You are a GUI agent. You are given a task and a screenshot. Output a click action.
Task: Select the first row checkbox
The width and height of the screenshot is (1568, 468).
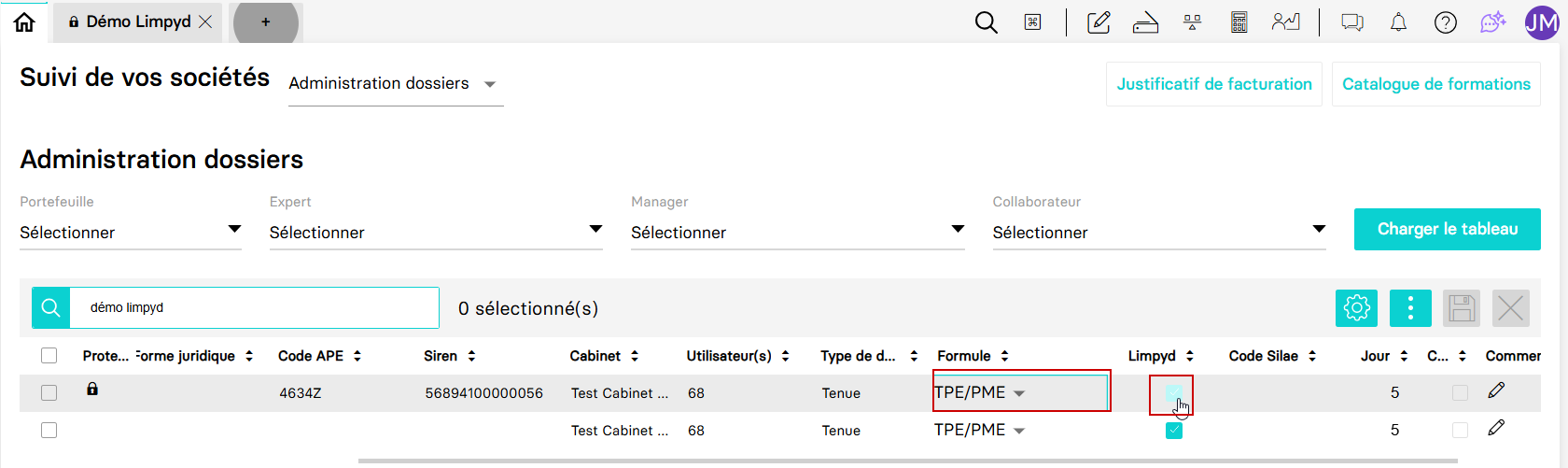click(49, 393)
